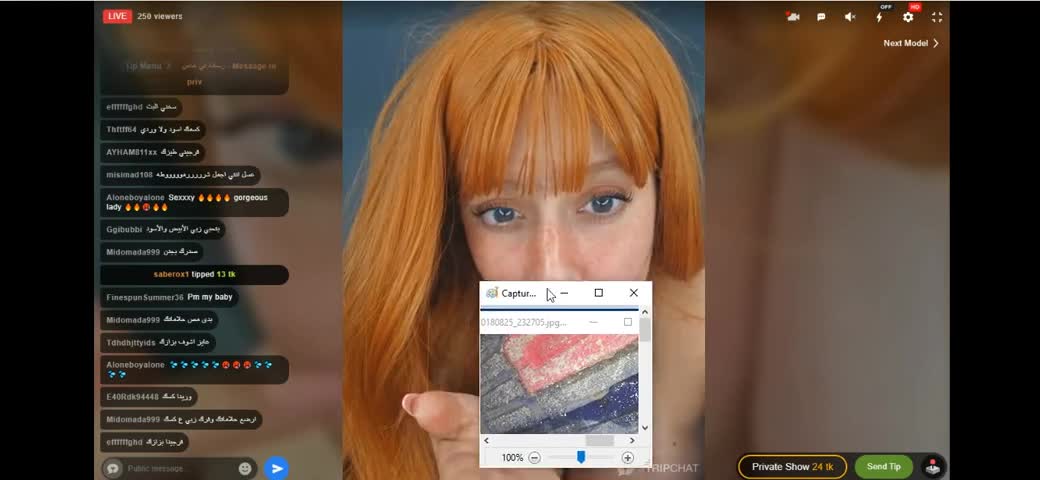Viewport: 1040px width, 480px height.
Task: Zoom out with the minus button in the Capture window
Action: pos(535,457)
